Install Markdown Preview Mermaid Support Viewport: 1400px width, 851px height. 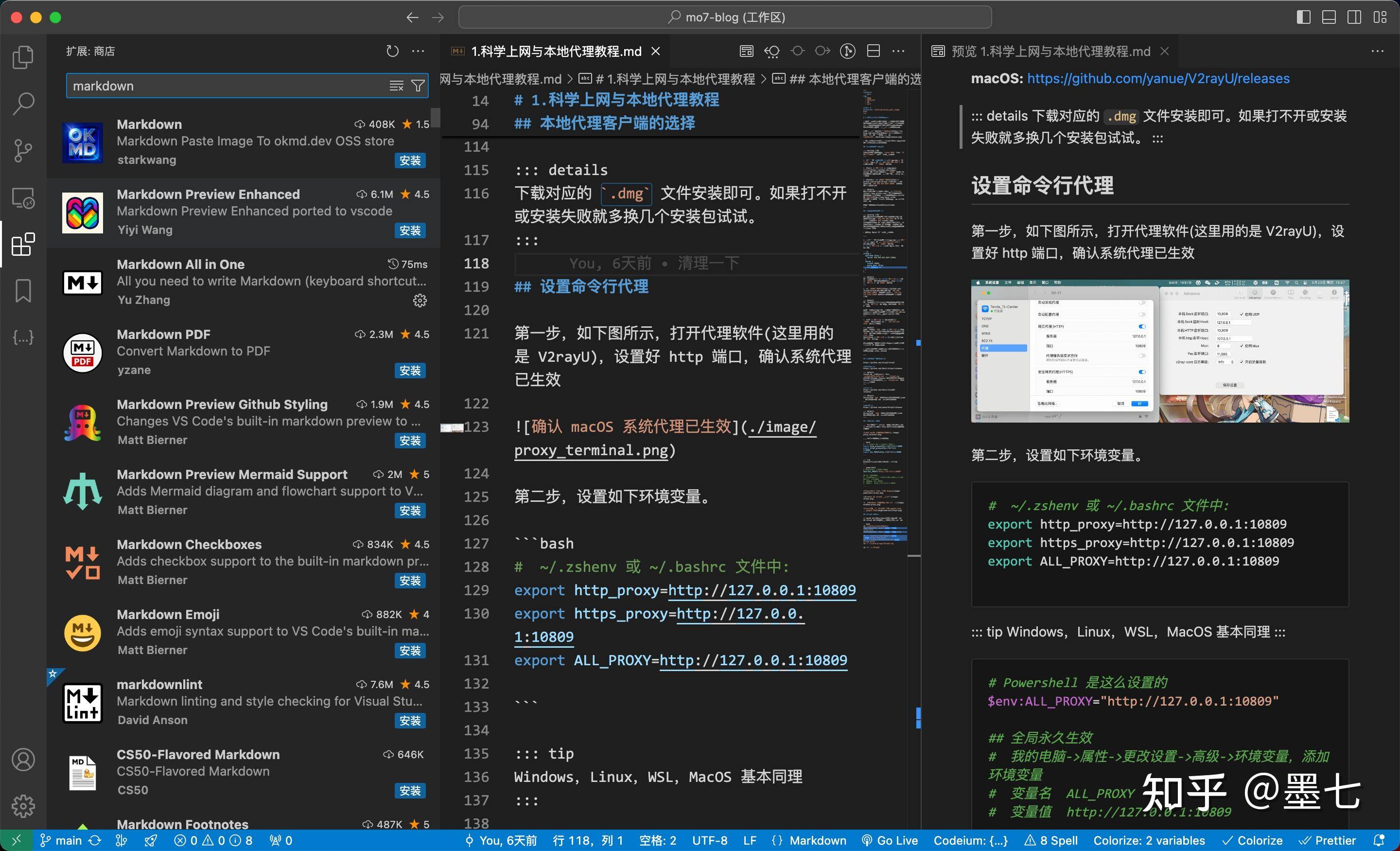[x=410, y=511]
